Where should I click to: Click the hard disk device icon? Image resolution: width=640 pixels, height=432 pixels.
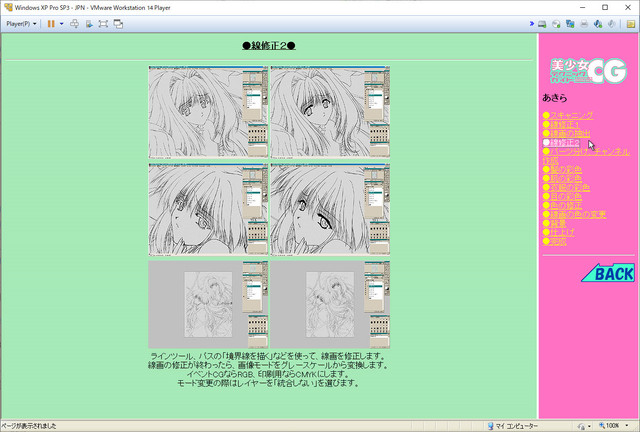click(x=542, y=24)
